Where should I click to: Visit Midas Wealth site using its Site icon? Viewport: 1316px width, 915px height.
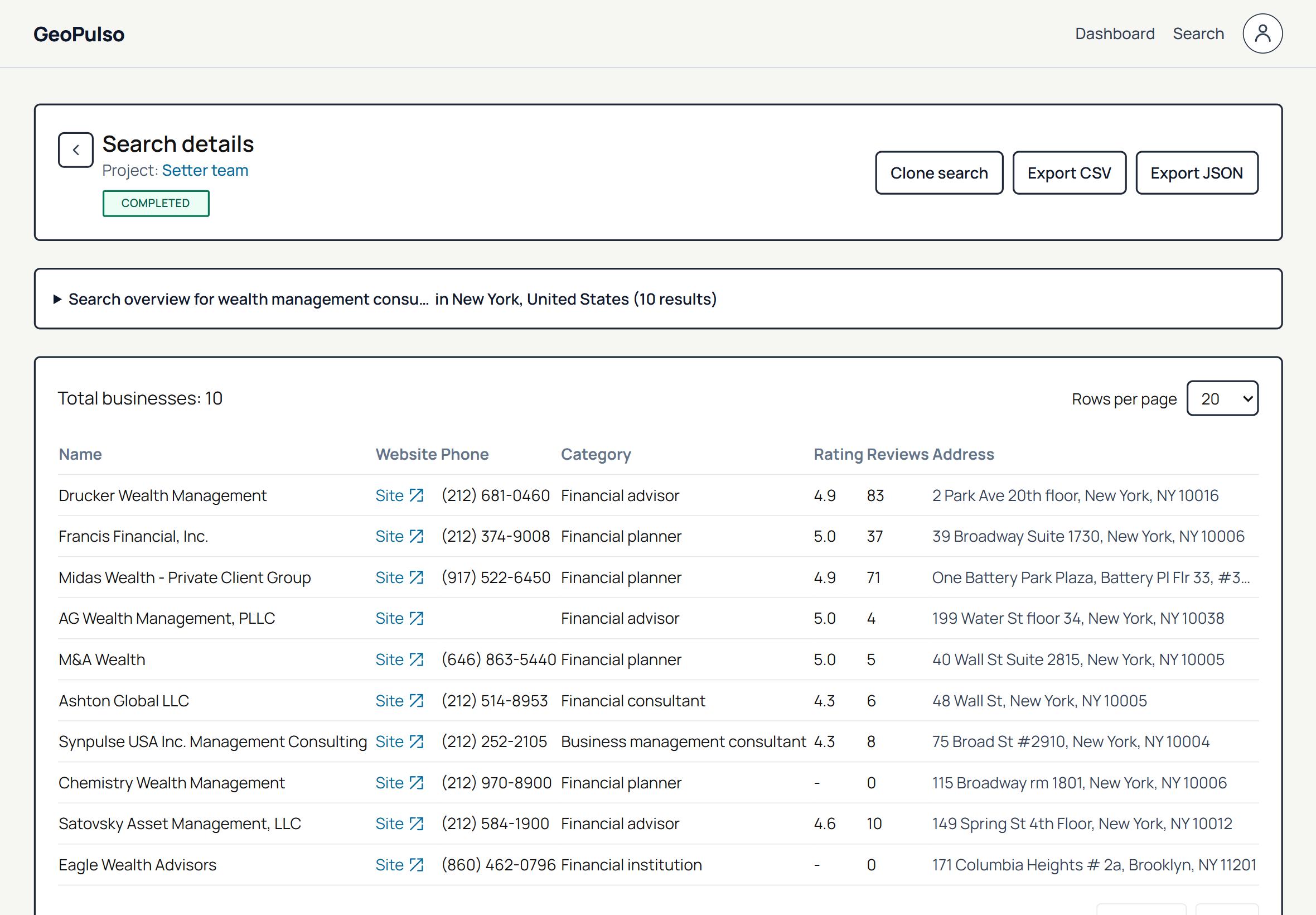click(x=416, y=577)
